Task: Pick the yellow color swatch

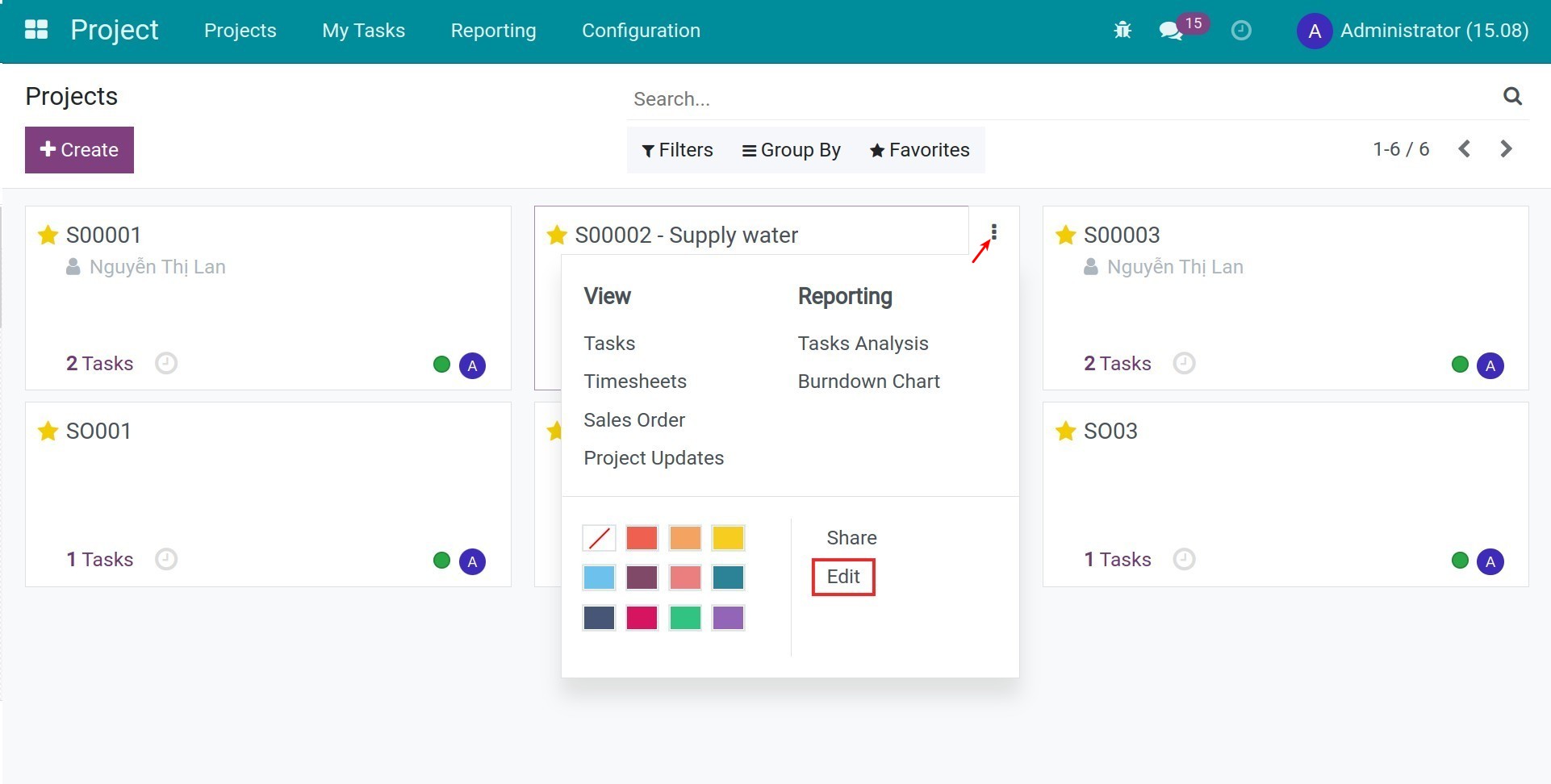Action: tap(728, 538)
